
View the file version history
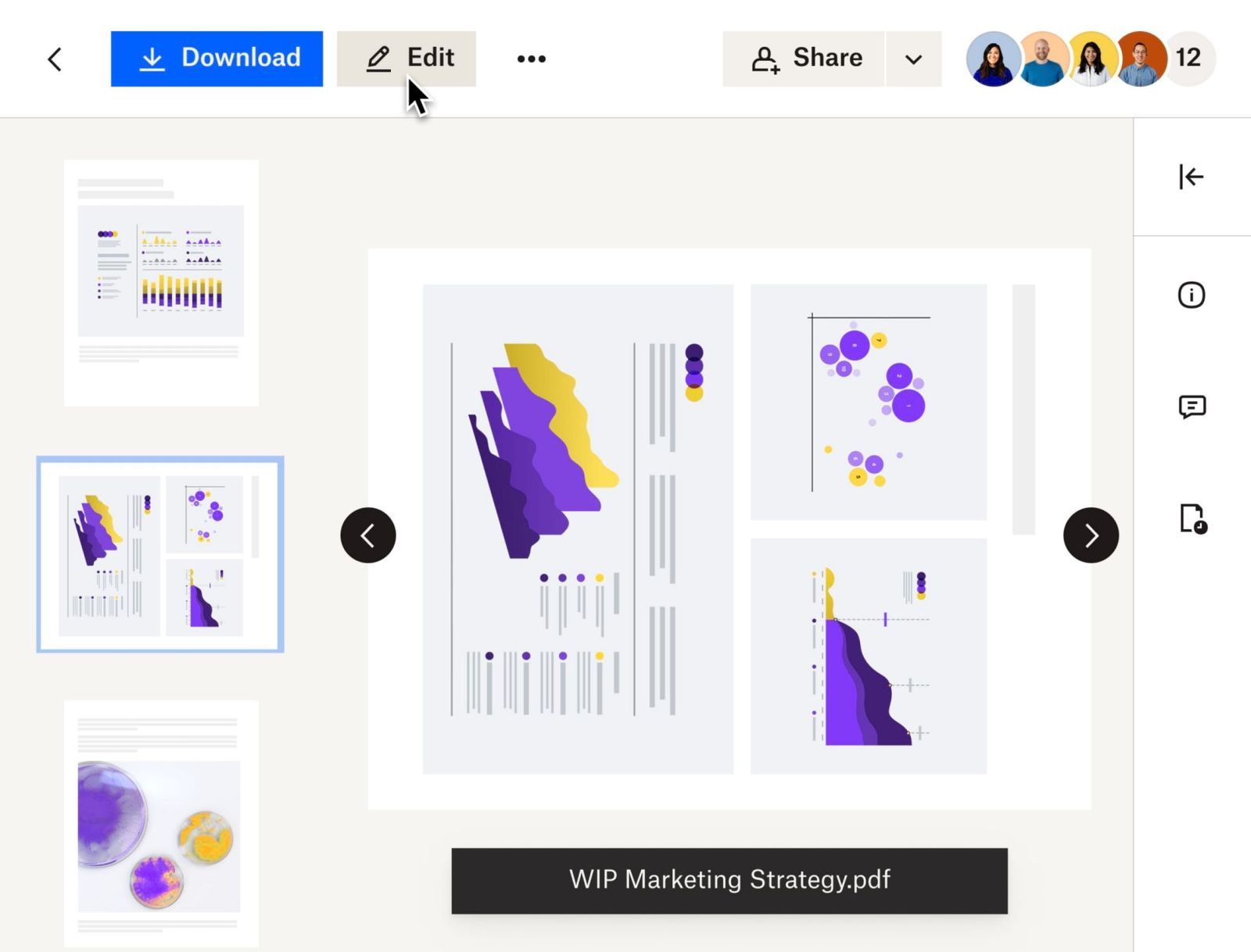(x=1191, y=518)
